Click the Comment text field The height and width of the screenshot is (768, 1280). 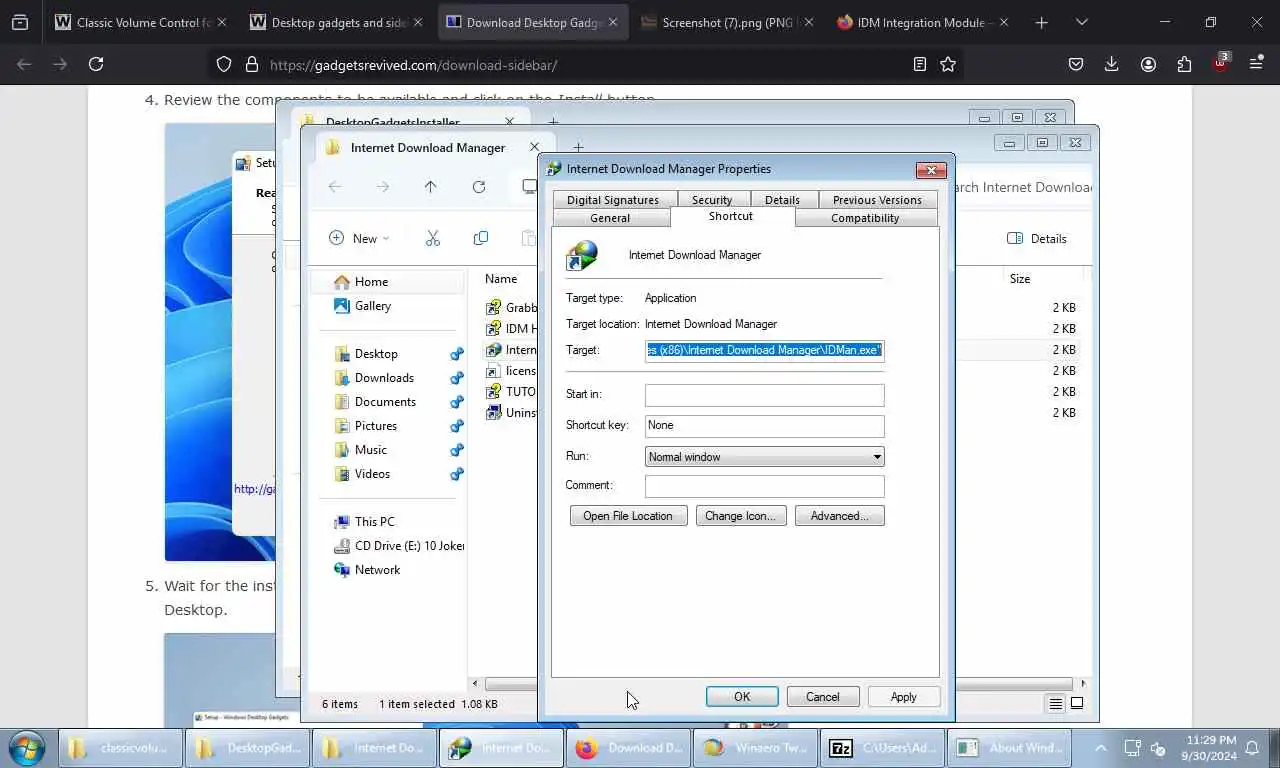tap(765, 486)
